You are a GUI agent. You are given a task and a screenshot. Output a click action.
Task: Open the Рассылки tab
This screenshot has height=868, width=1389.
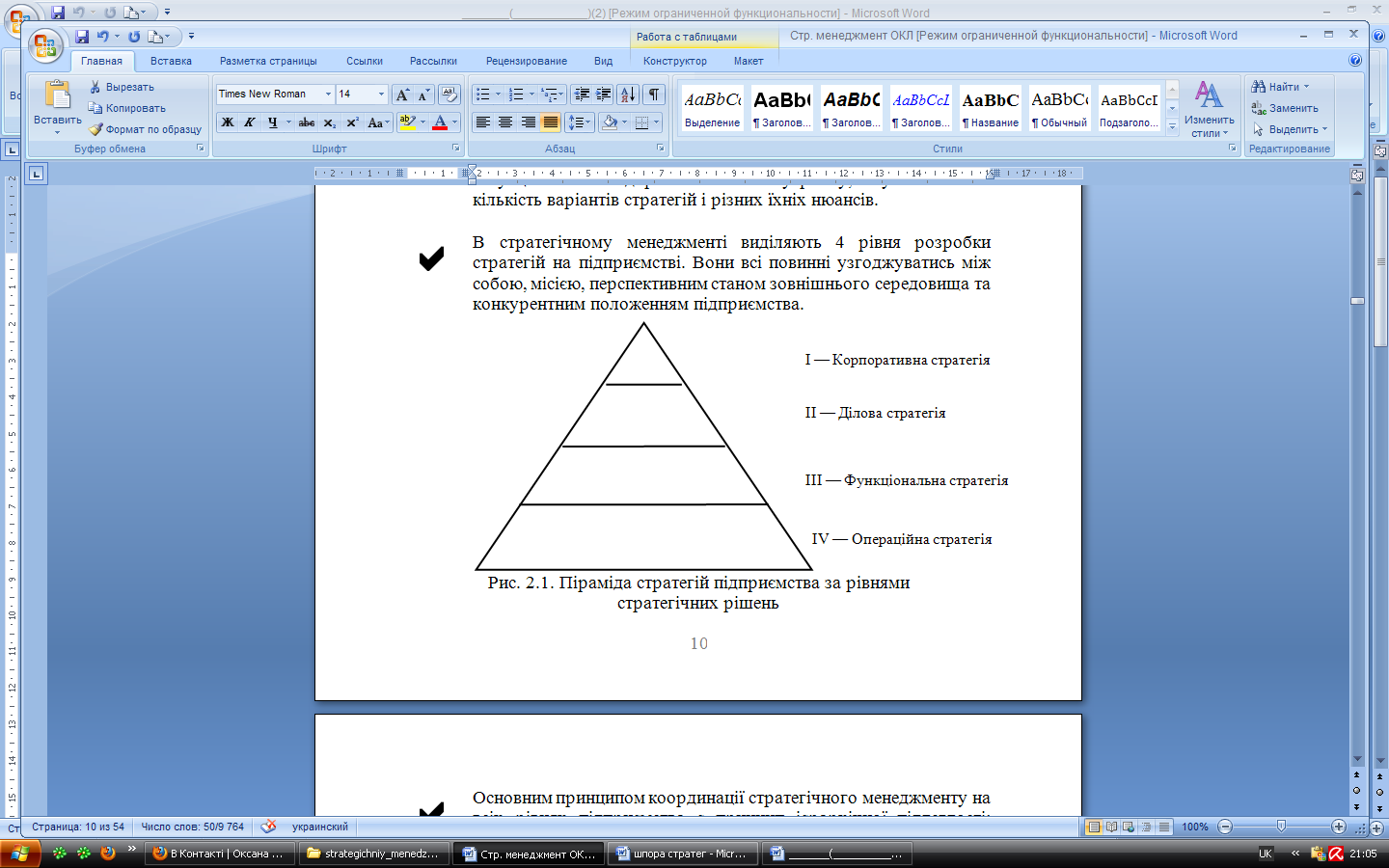433,61
